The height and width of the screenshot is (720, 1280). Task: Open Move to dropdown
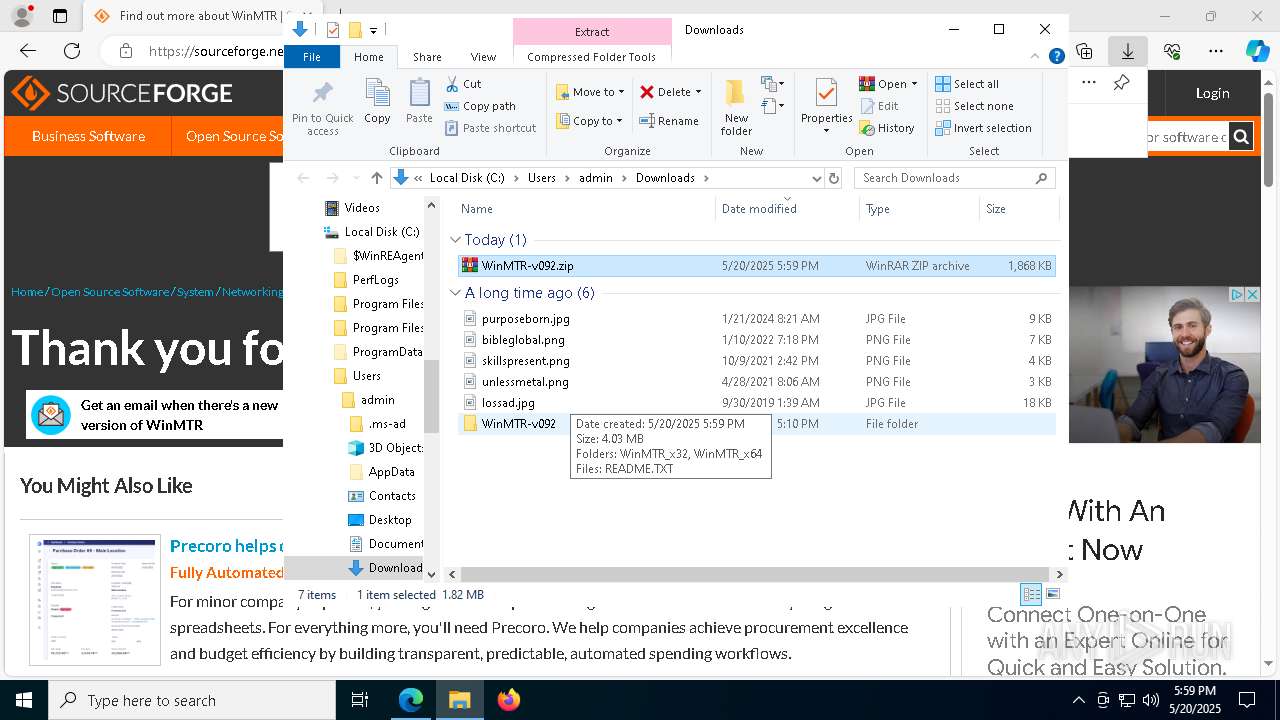coord(590,92)
